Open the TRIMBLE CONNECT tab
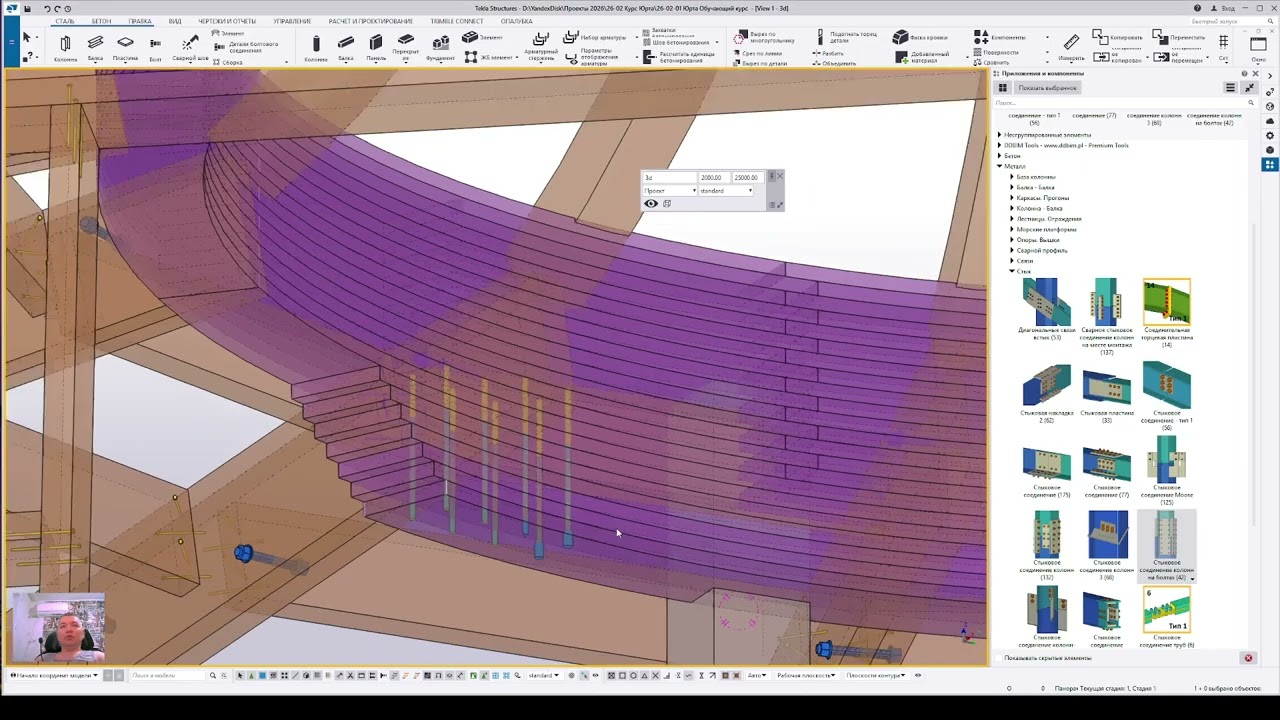 (x=457, y=21)
